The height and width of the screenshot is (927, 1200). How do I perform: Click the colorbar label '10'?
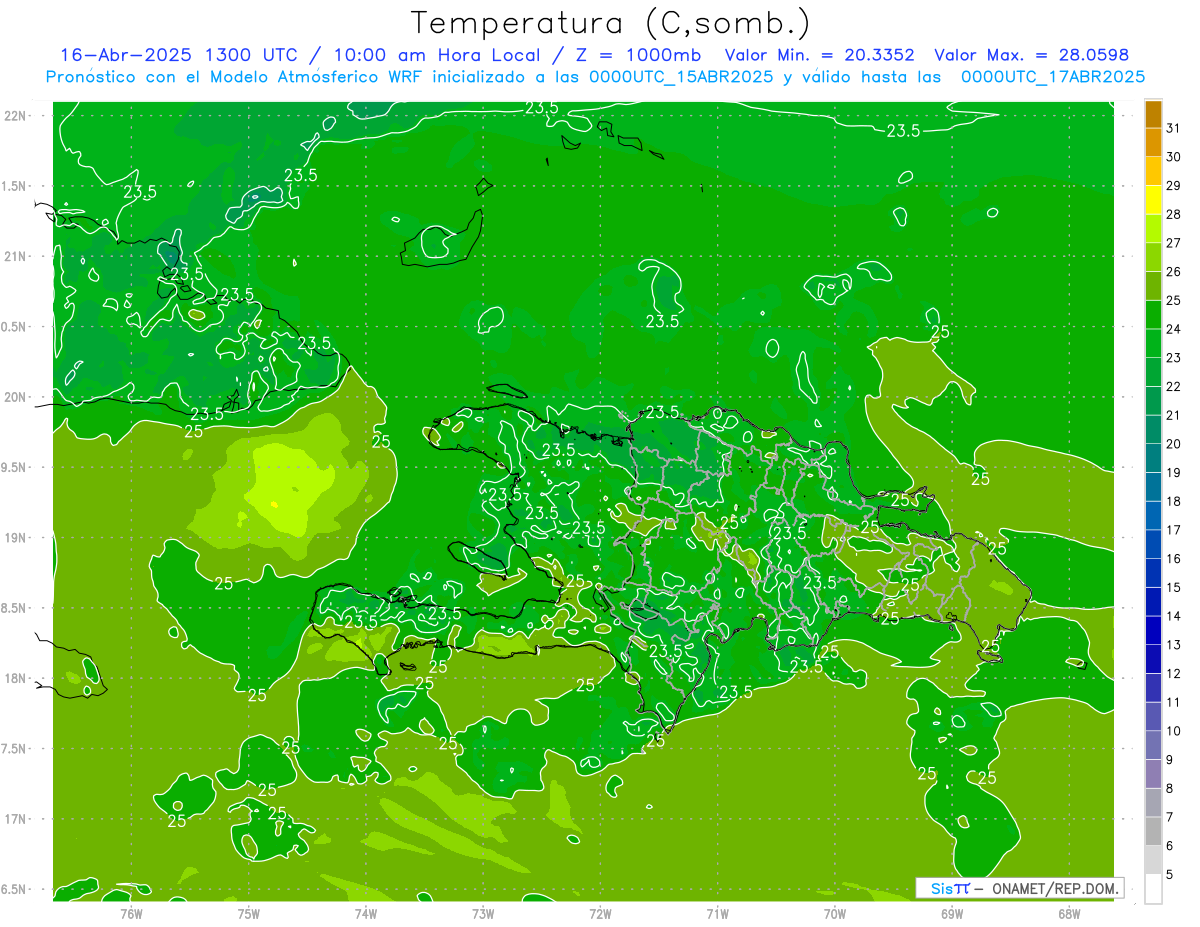click(1174, 731)
